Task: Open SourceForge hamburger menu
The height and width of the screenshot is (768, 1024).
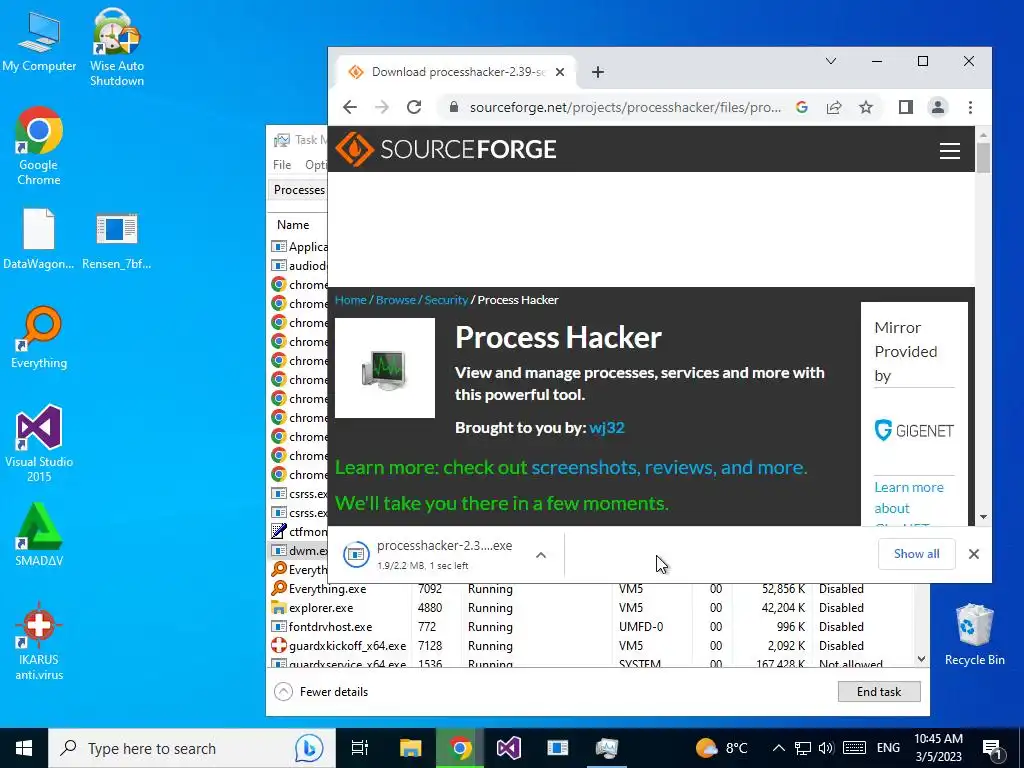Action: pyautogui.click(x=950, y=151)
